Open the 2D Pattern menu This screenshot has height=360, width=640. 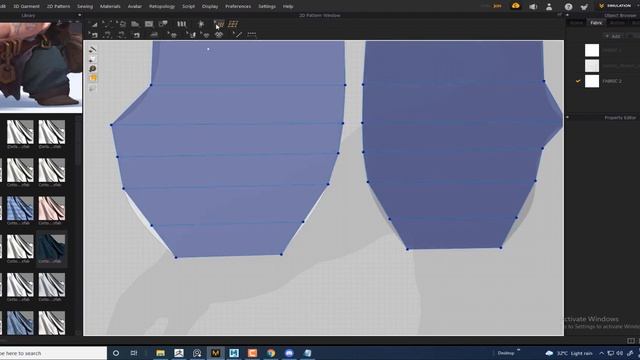point(58,6)
